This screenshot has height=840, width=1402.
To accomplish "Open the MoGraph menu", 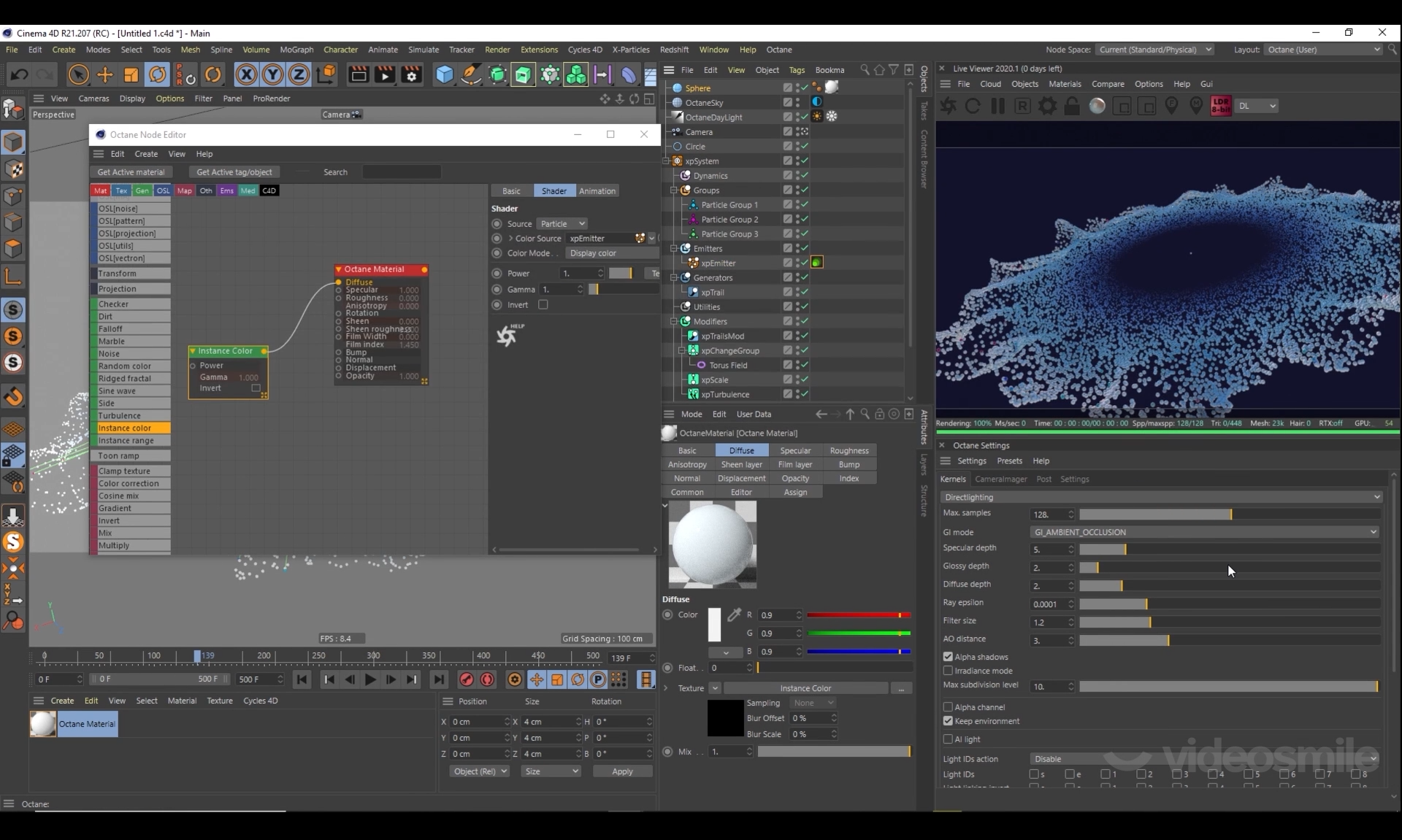I will point(296,50).
